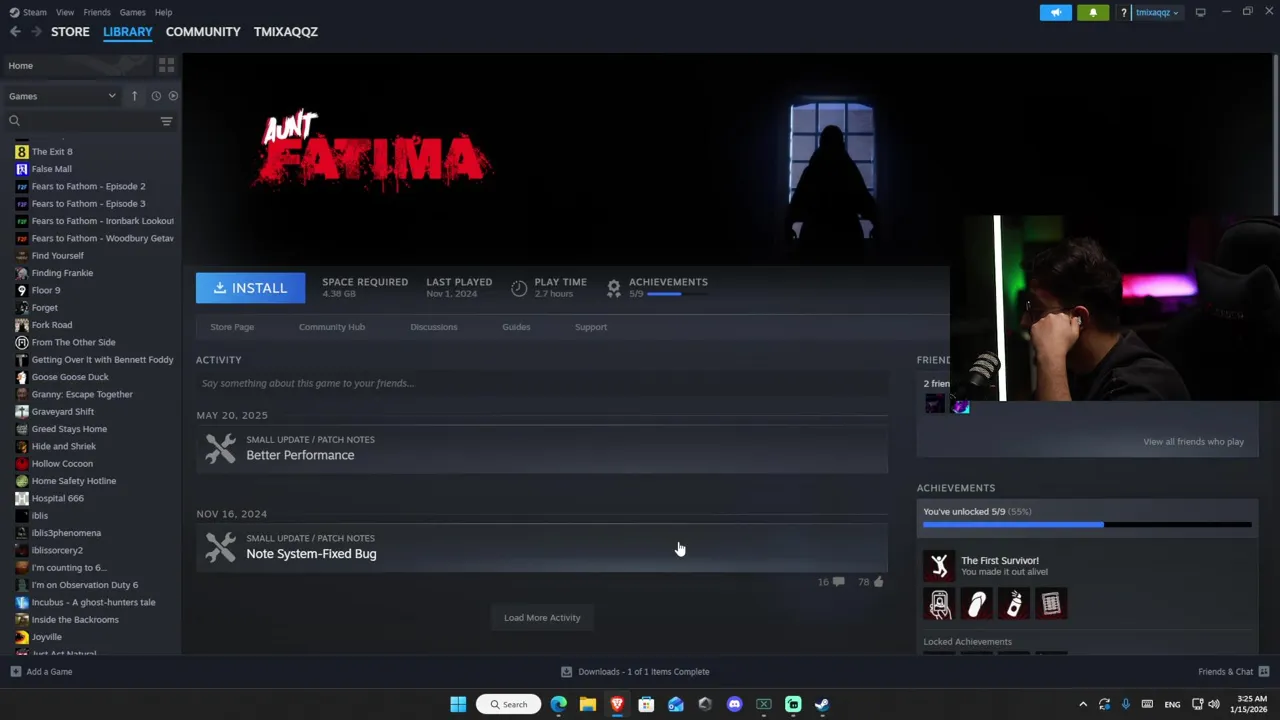Show hidden system tray icons
Image resolution: width=1280 pixels, height=720 pixels.
tap(1083, 704)
